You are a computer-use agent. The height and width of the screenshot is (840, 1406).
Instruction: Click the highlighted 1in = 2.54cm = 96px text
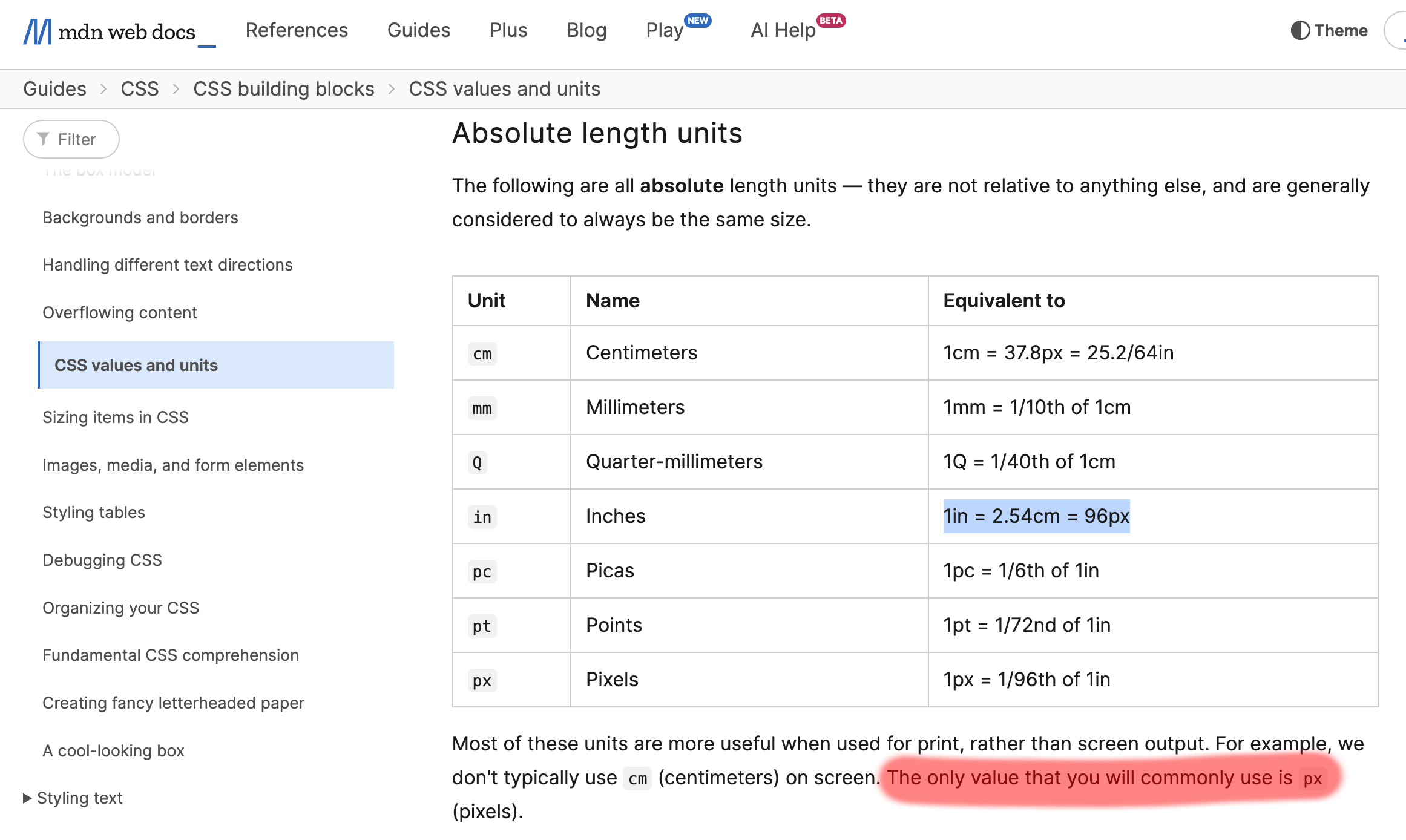pos(1036,516)
